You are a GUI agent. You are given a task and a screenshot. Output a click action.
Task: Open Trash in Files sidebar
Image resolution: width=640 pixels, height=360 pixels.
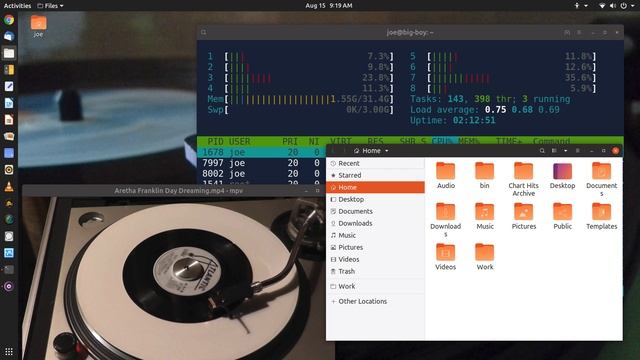click(375, 271)
